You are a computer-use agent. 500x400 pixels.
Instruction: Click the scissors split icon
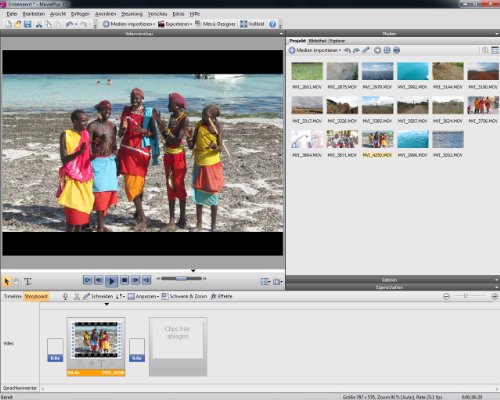77,296
